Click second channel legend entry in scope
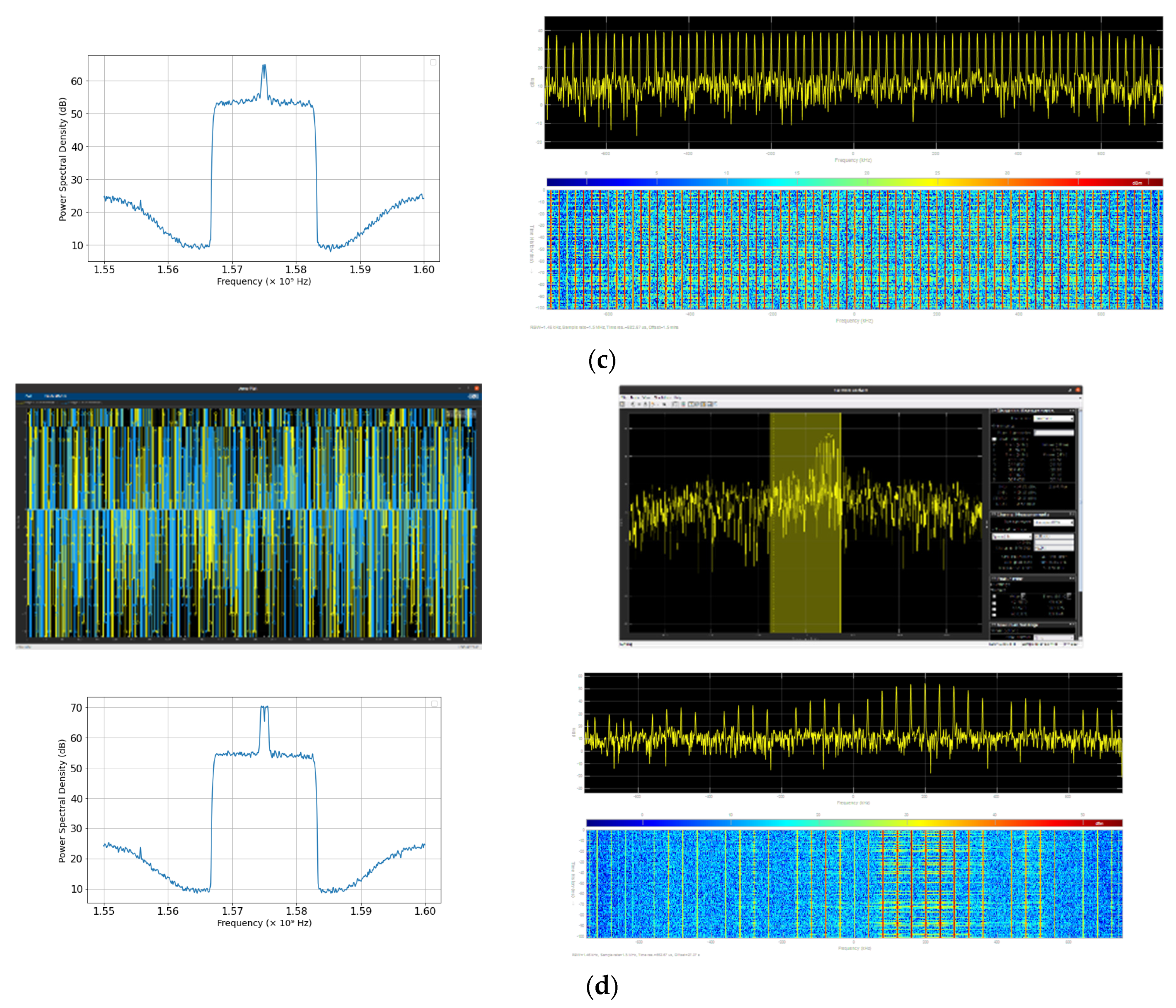The image size is (1176, 1008). click(81, 403)
